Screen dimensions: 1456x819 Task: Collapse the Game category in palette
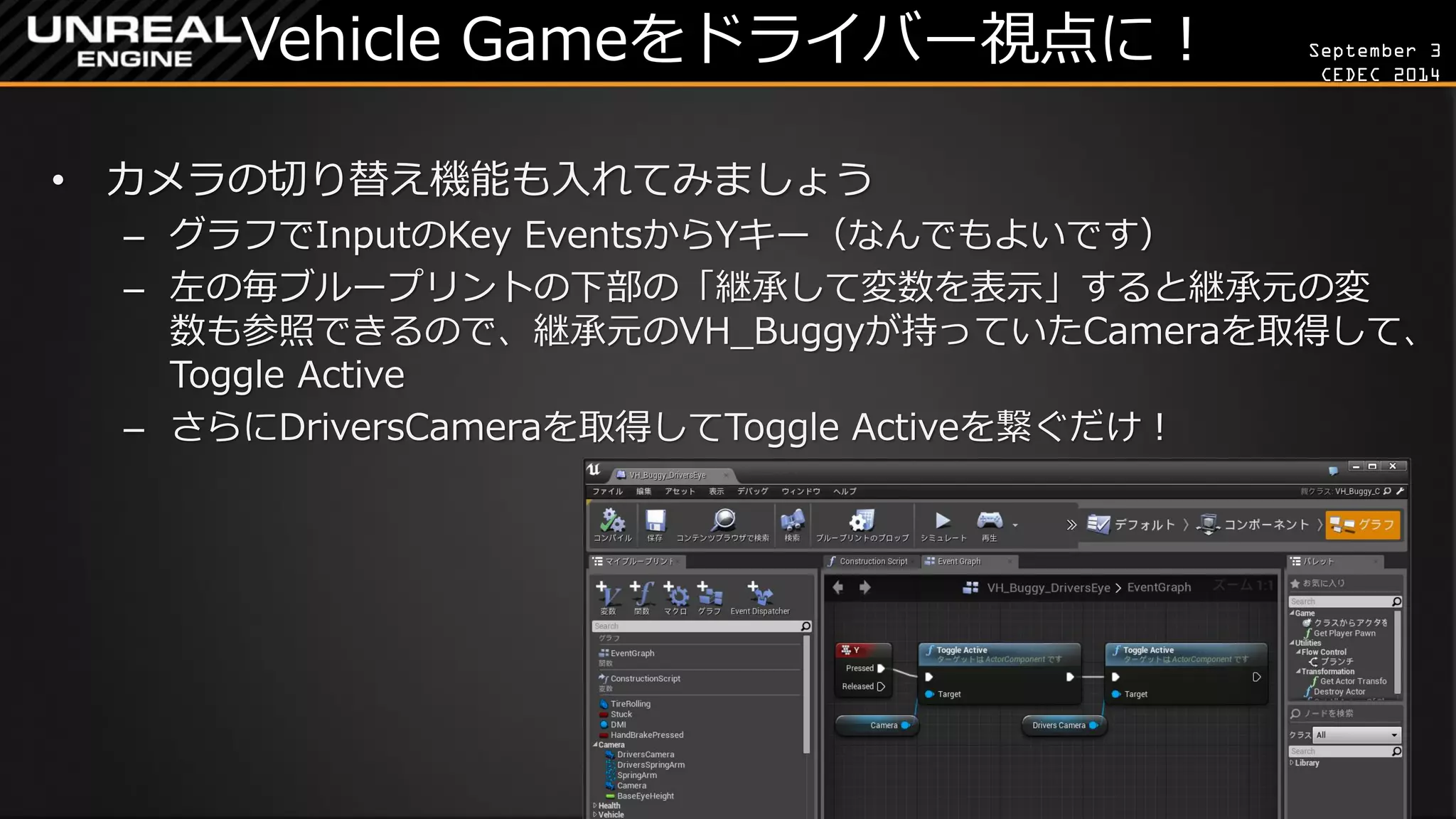click(1292, 614)
